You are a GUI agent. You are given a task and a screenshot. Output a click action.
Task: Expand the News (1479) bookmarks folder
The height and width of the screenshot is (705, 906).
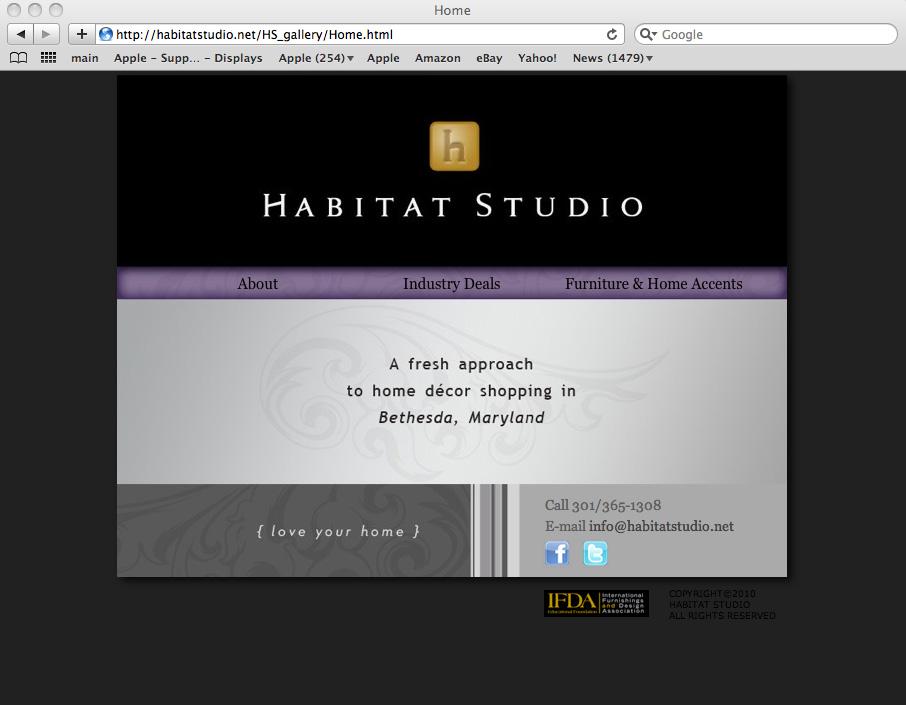tap(612, 58)
